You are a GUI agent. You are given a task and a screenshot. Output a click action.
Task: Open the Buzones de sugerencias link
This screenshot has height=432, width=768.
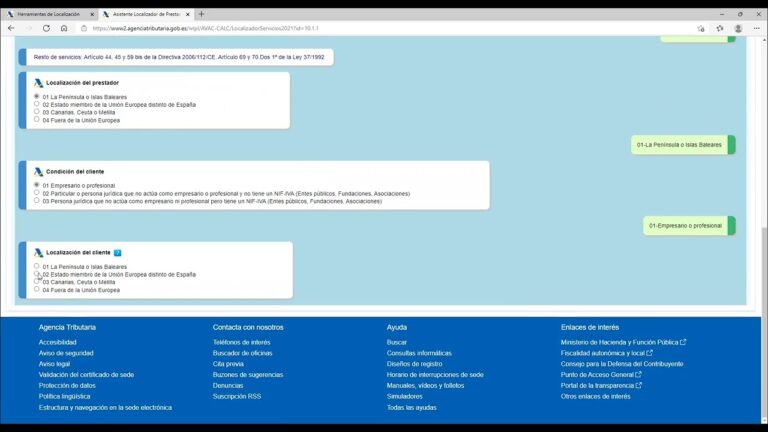(x=248, y=374)
